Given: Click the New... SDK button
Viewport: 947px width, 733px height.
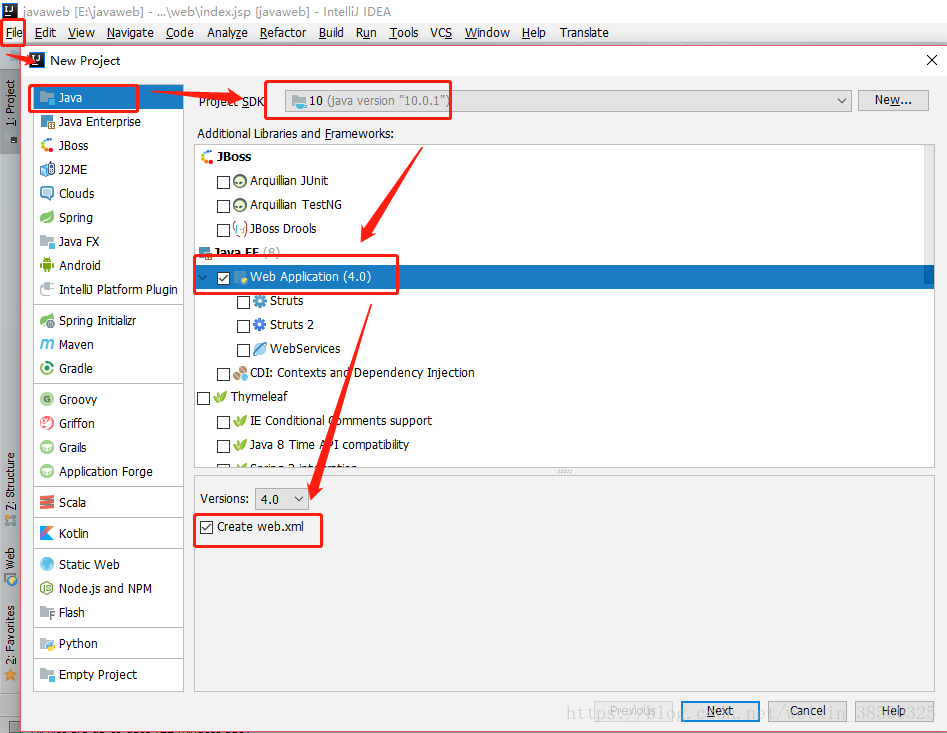Looking at the screenshot, I should pyautogui.click(x=893, y=100).
